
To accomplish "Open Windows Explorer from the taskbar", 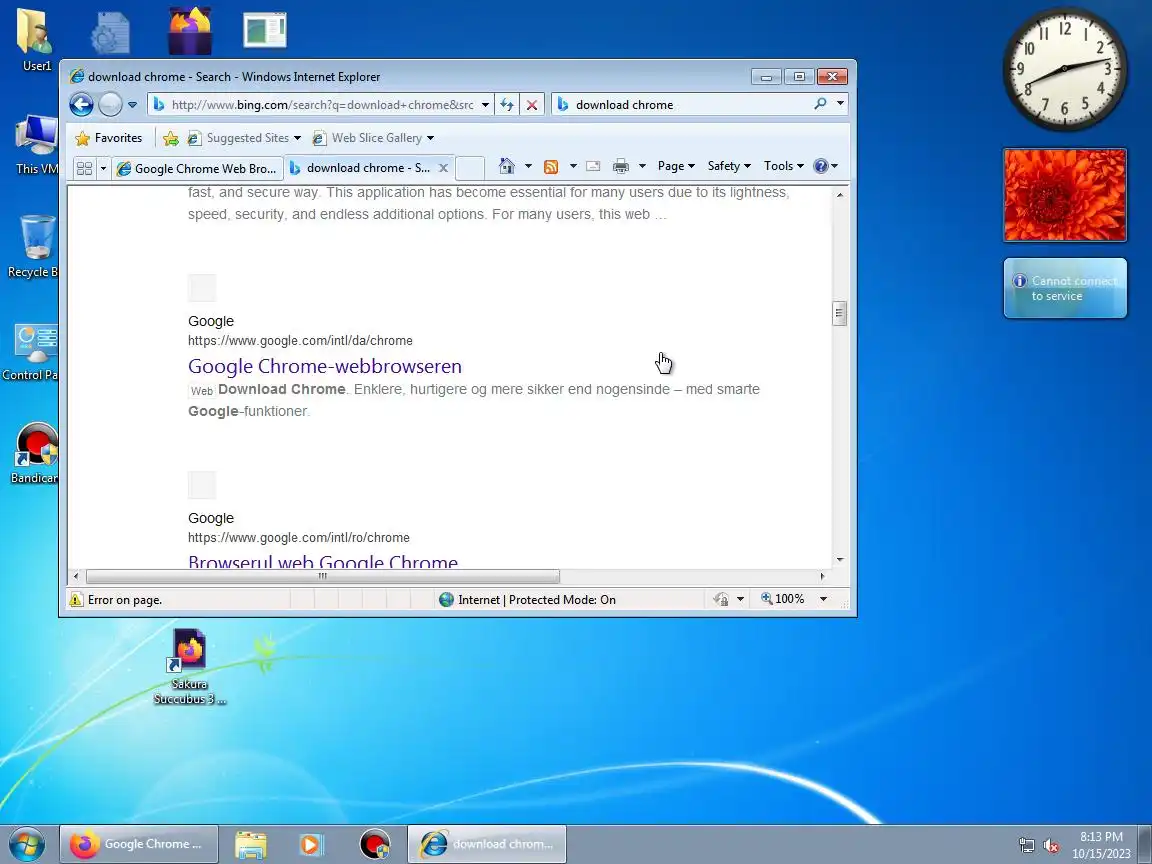I will (251, 844).
